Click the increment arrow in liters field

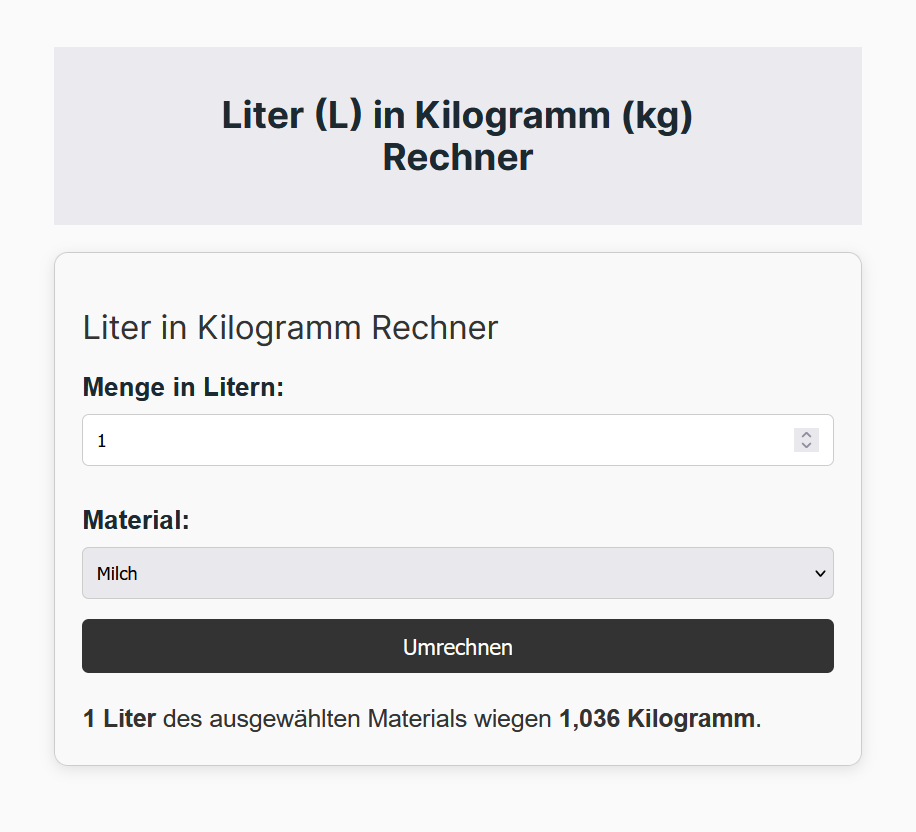[x=806, y=435]
